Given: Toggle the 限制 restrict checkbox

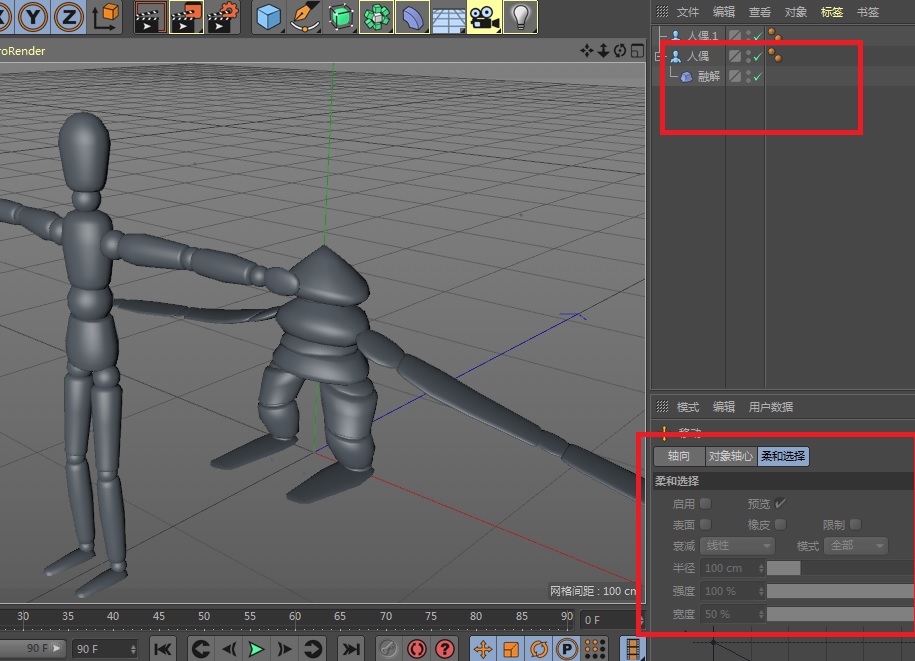Looking at the screenshot, I should pyautogui.click(x=855, y=524).
